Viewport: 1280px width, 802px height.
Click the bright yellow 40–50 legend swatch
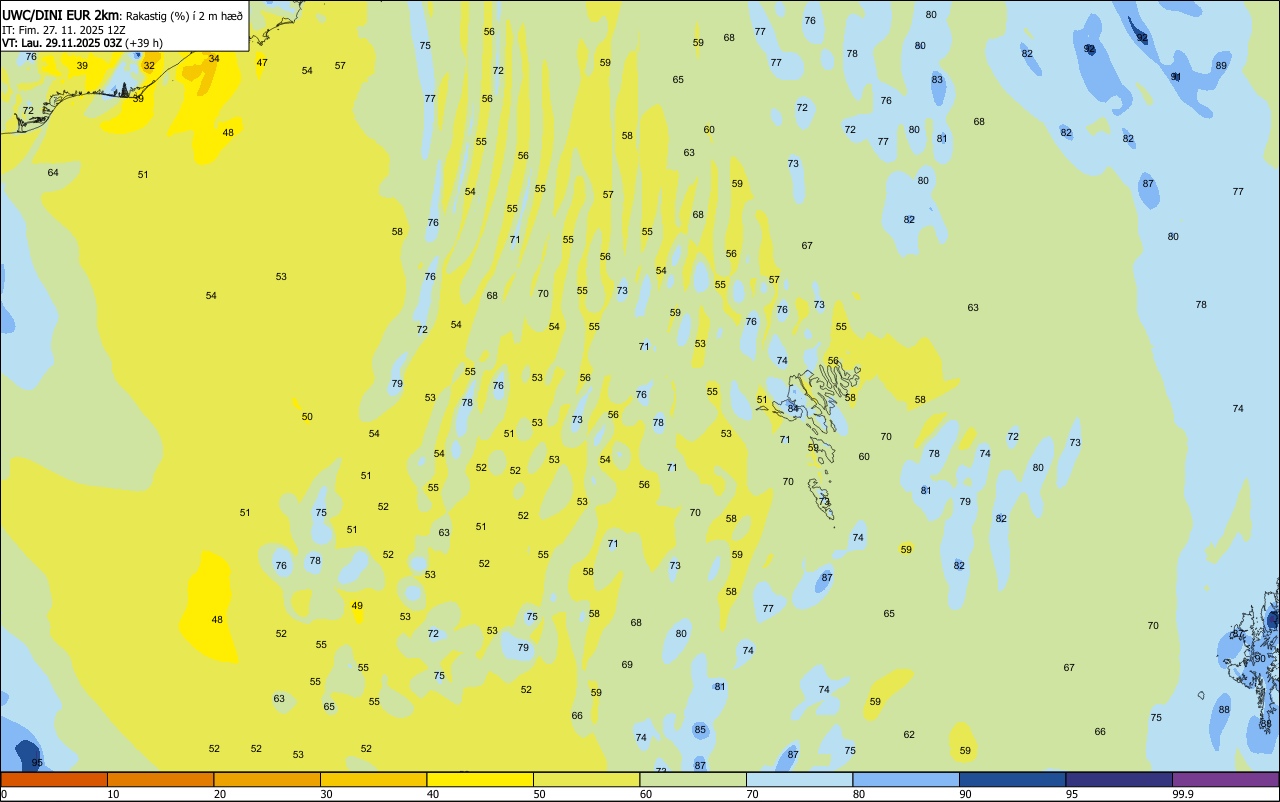click(x=480, y=779)
